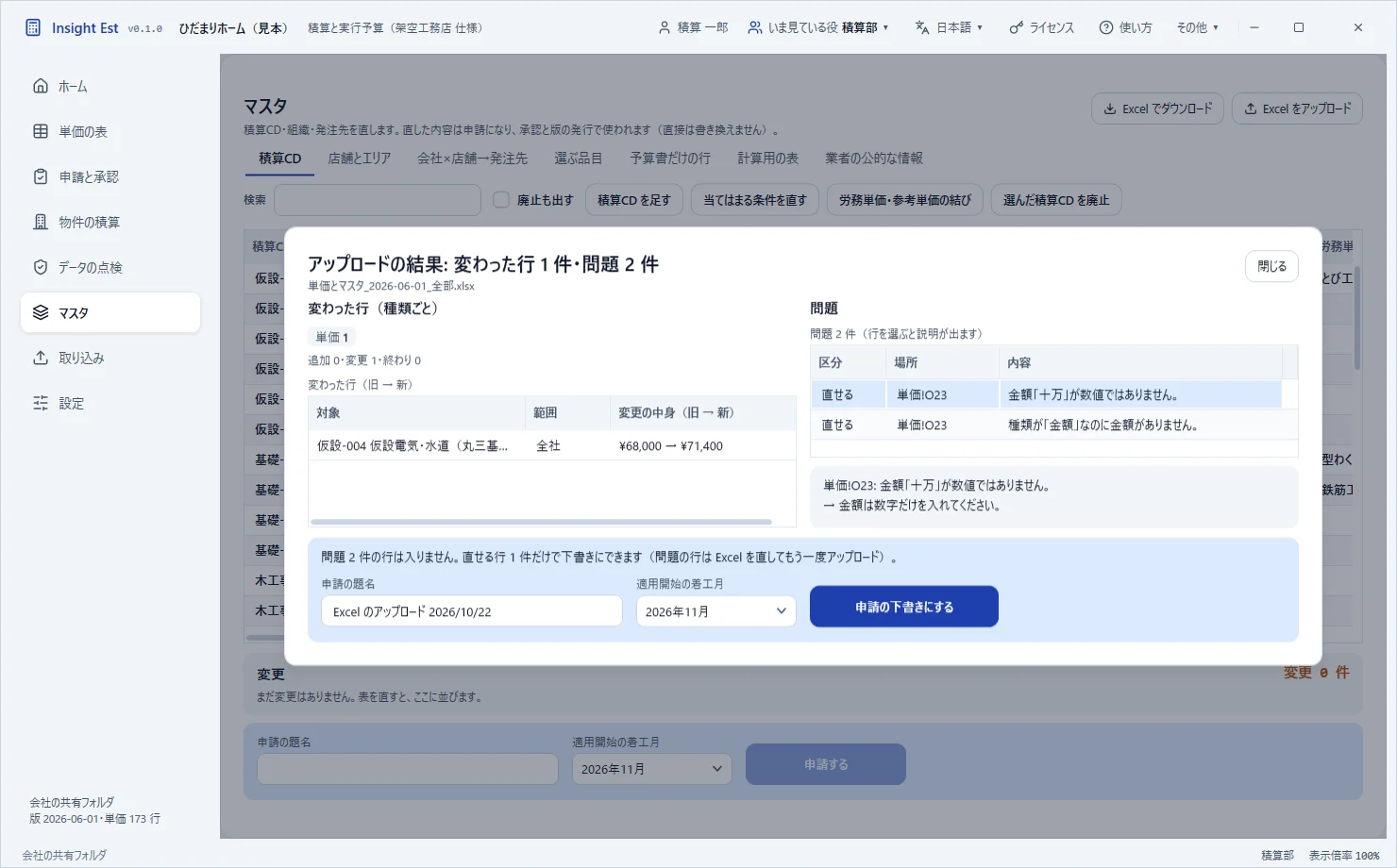Click the 積算CD を足す button
The width and height of the screenshot is (1397, 868).
(x=634, y=200)
